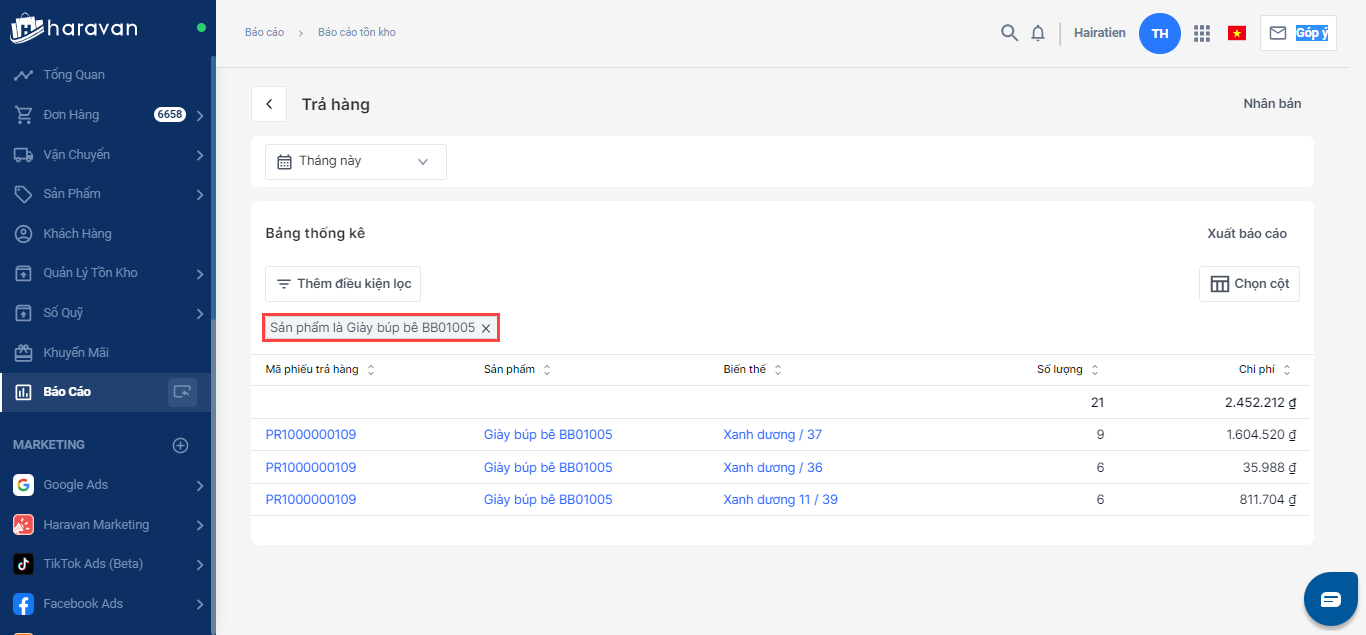
Task: Click the back arrow beside Trả hàng
Action: tap(269, 104)
